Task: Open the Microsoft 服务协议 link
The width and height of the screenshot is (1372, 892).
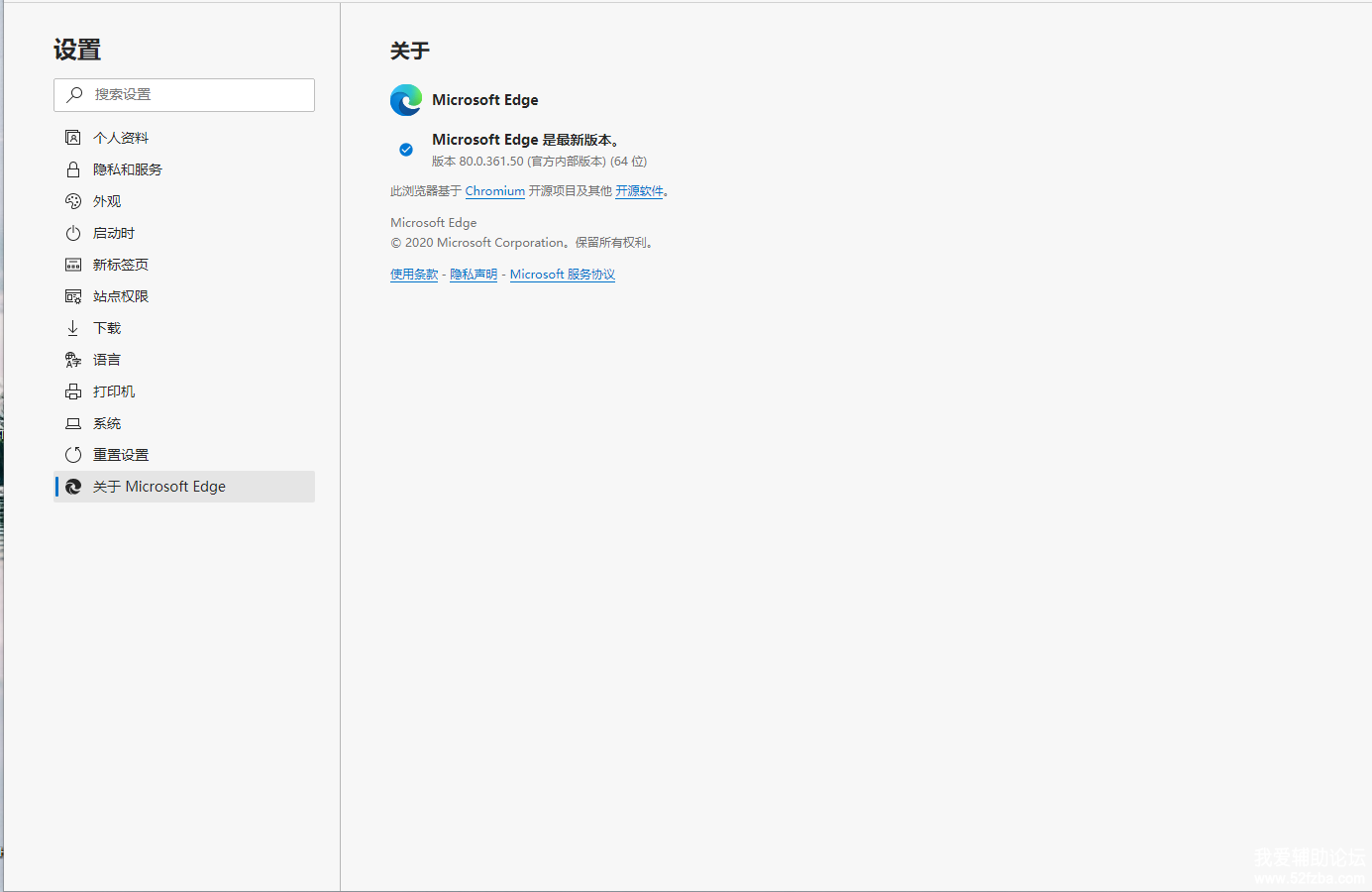Action: 563,275
